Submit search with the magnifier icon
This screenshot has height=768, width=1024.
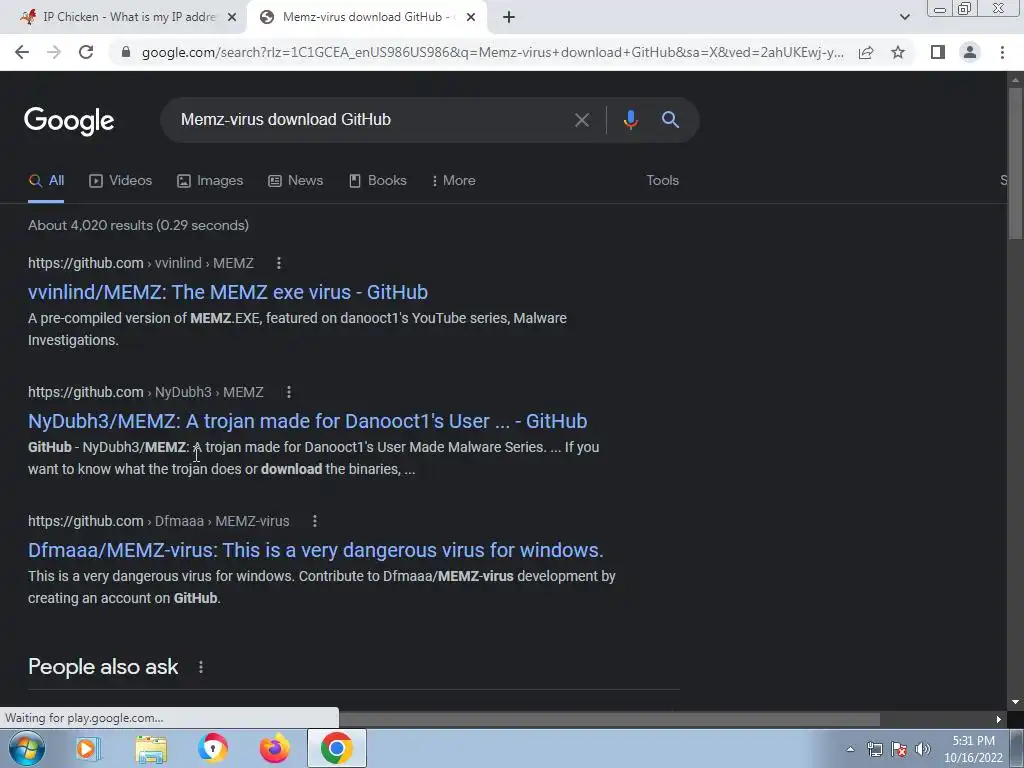click(x=670, y=120)
